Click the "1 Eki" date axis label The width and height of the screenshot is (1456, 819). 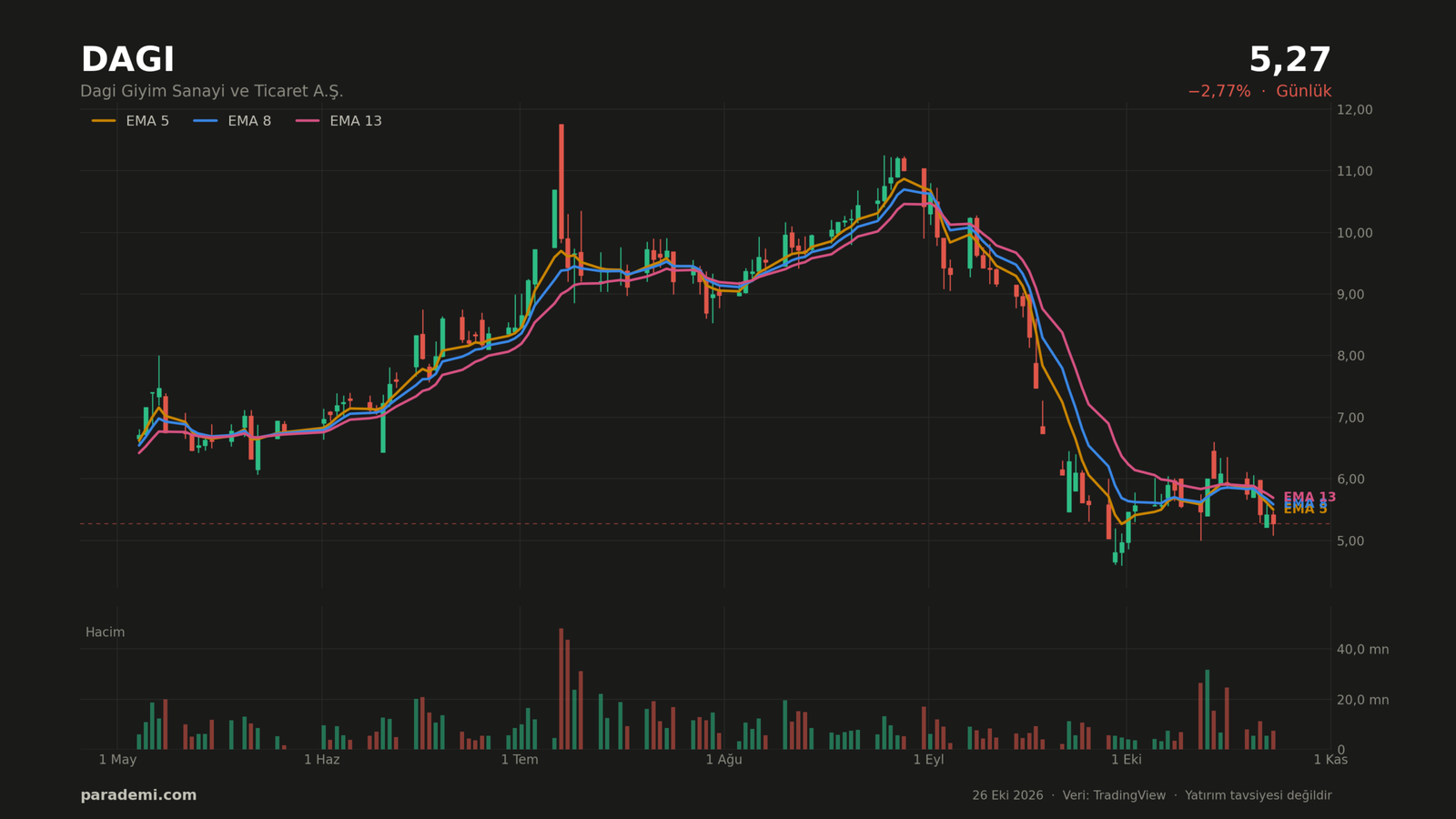click(x=1126, y=760)
